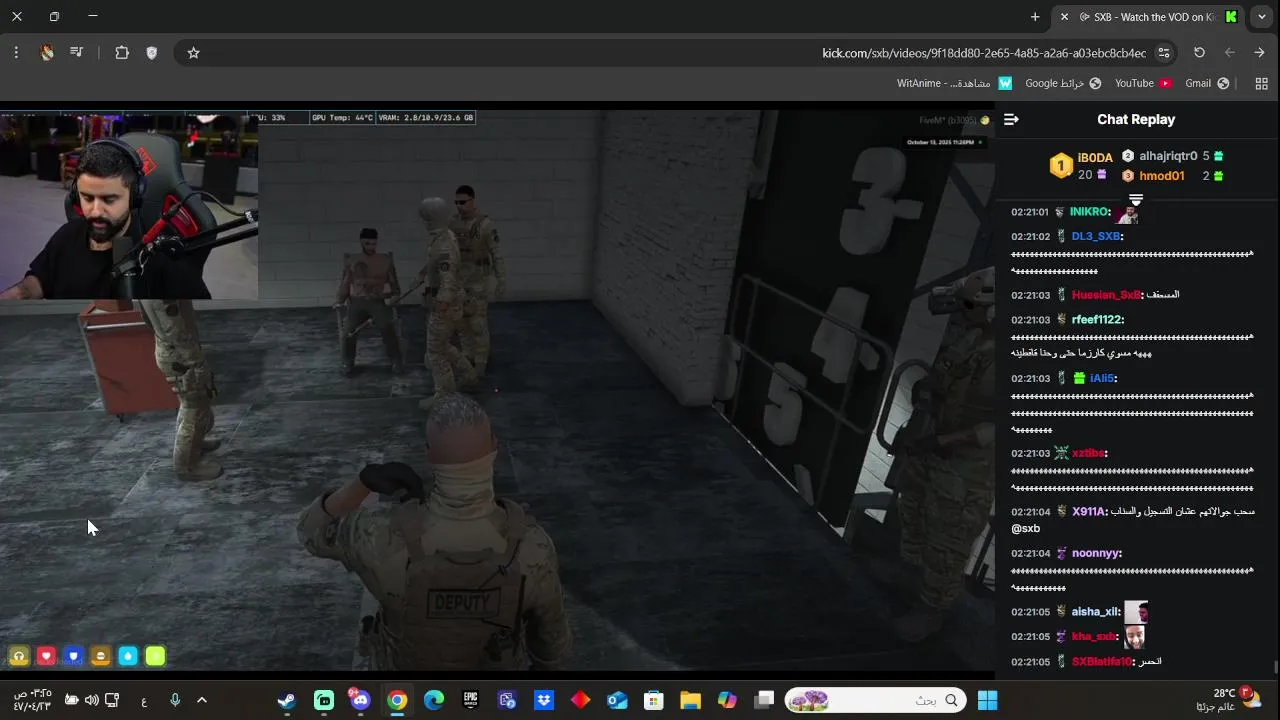
Task: Click the 02:21:01 chat timestamp
Action: (x=1030, y=212)
